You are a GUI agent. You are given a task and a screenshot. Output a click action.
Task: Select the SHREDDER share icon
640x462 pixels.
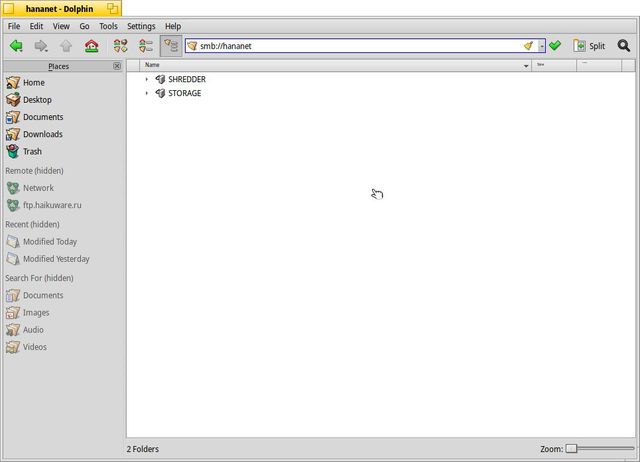click(160, 79)
